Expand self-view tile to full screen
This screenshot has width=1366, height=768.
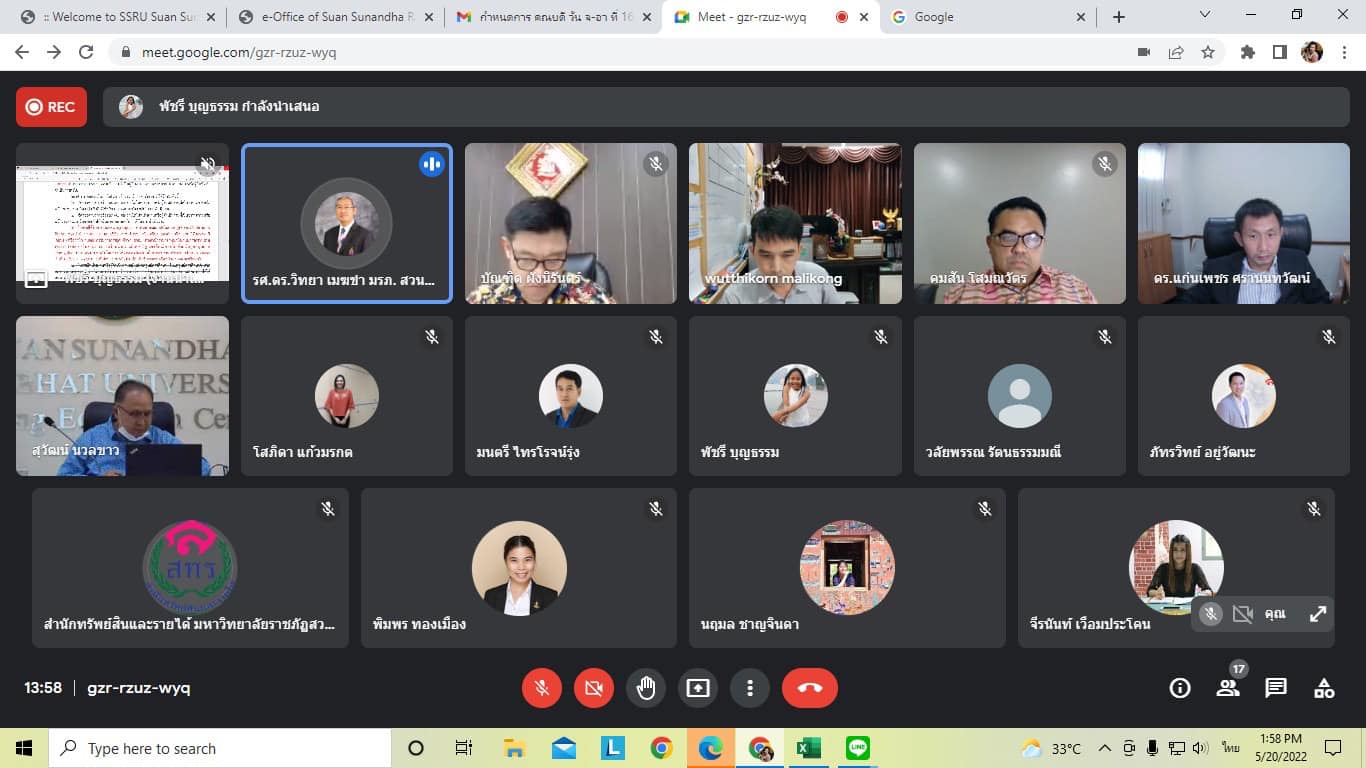(1318, 614)
